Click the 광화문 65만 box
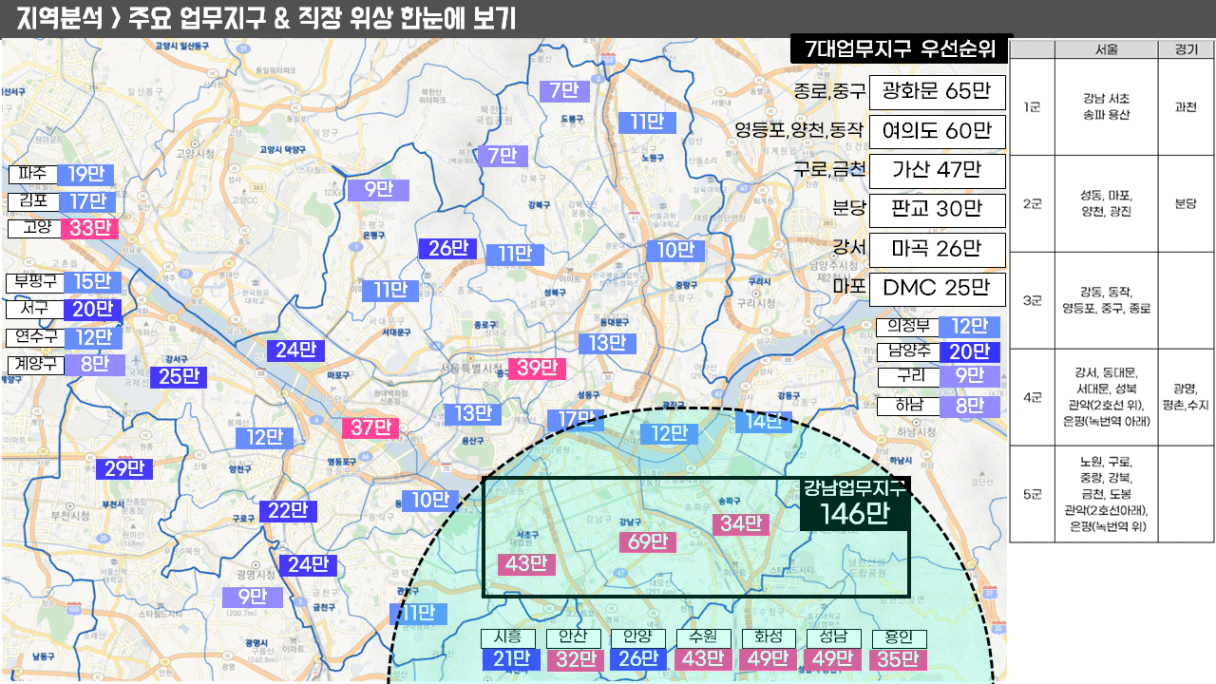The width and height of the screenshot is (1216, 684). tap(936, 92)
